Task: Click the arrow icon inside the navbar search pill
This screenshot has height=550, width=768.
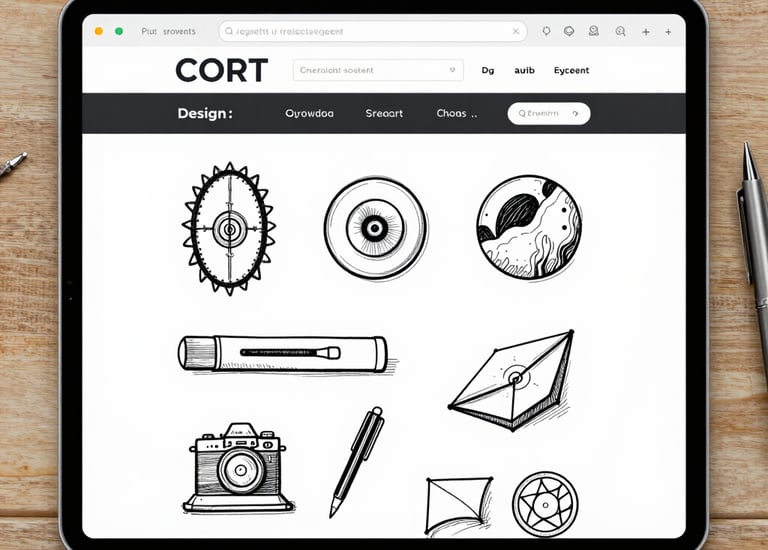Action: pyautogui.click(x=575, y=114)
